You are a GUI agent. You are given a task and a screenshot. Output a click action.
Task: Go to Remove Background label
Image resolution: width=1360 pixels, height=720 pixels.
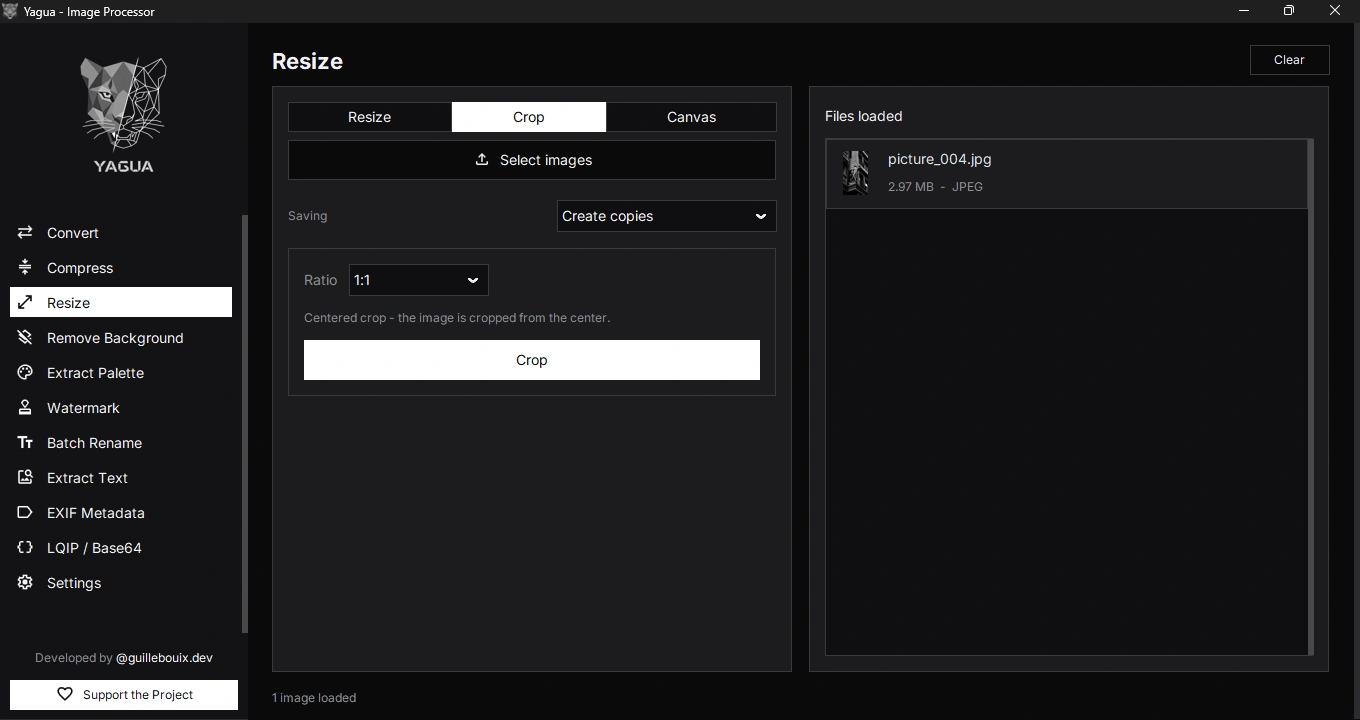pos(115,338)
